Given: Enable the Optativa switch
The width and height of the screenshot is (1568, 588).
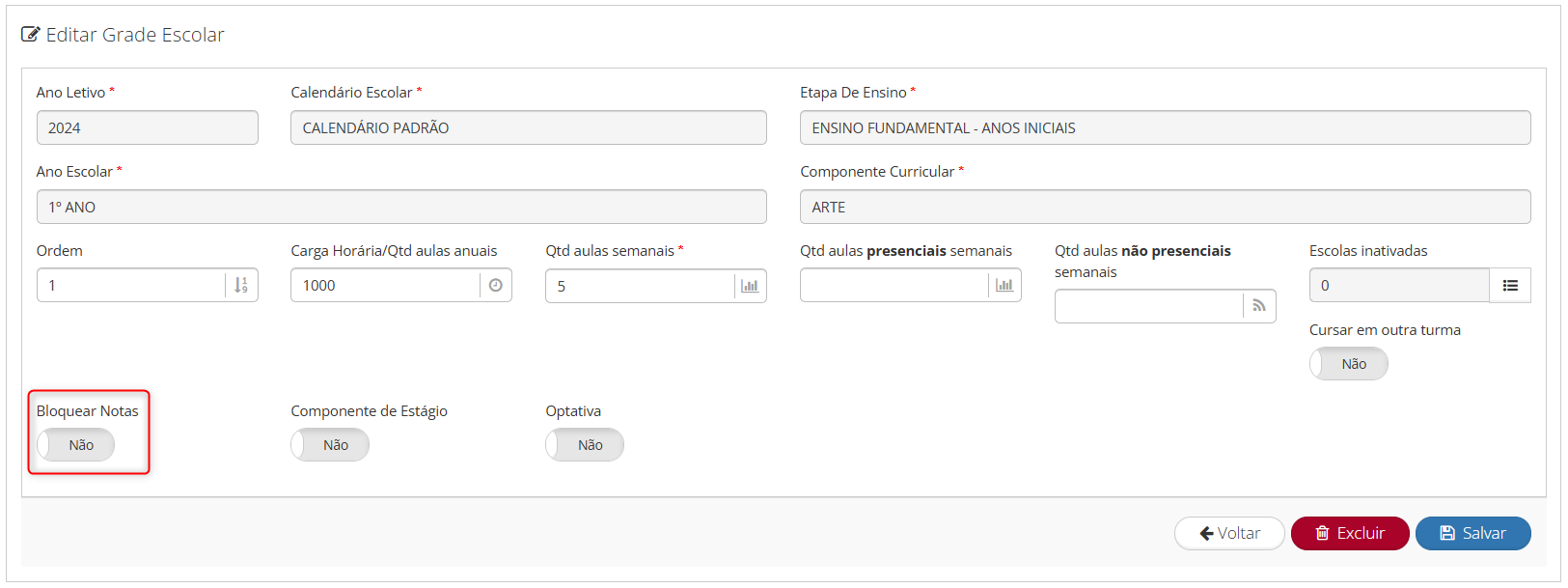Looking at the screenshot, I should (585, 445).
